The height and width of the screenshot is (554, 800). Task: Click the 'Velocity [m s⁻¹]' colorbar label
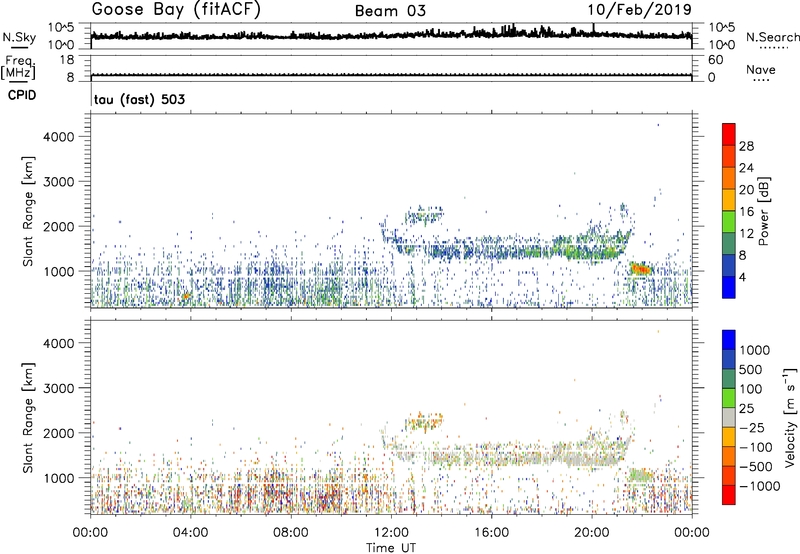[790, 417]
